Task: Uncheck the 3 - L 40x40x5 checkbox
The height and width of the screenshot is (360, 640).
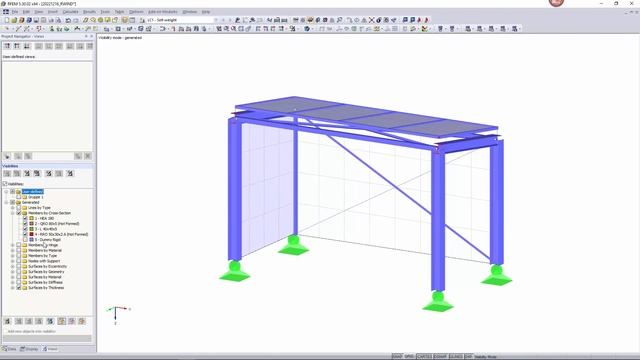Action: (25, 229)
